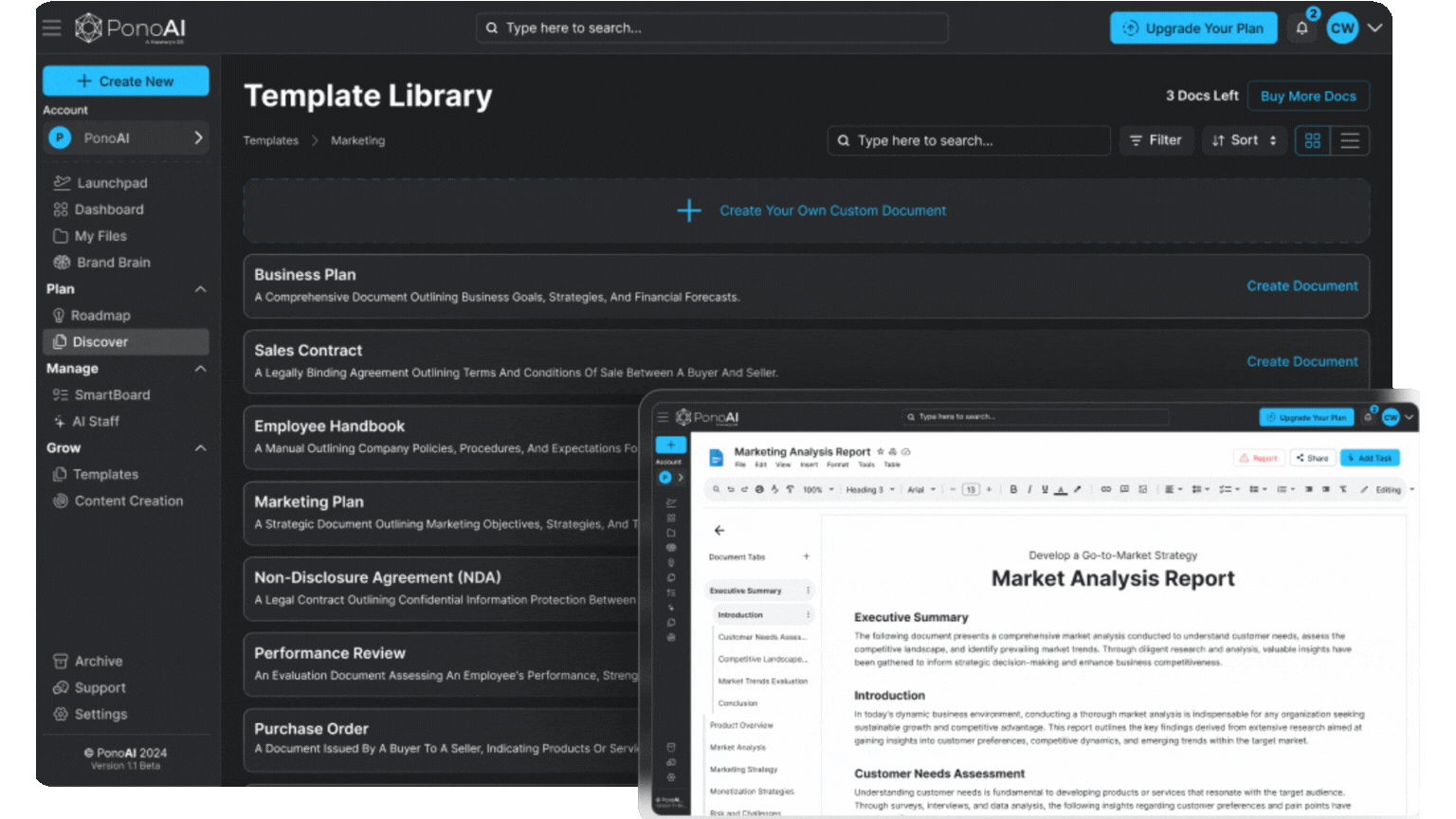The image size is (1456, 819).
Task: Click Buy More Docs button
Action: click(1308, 96)
